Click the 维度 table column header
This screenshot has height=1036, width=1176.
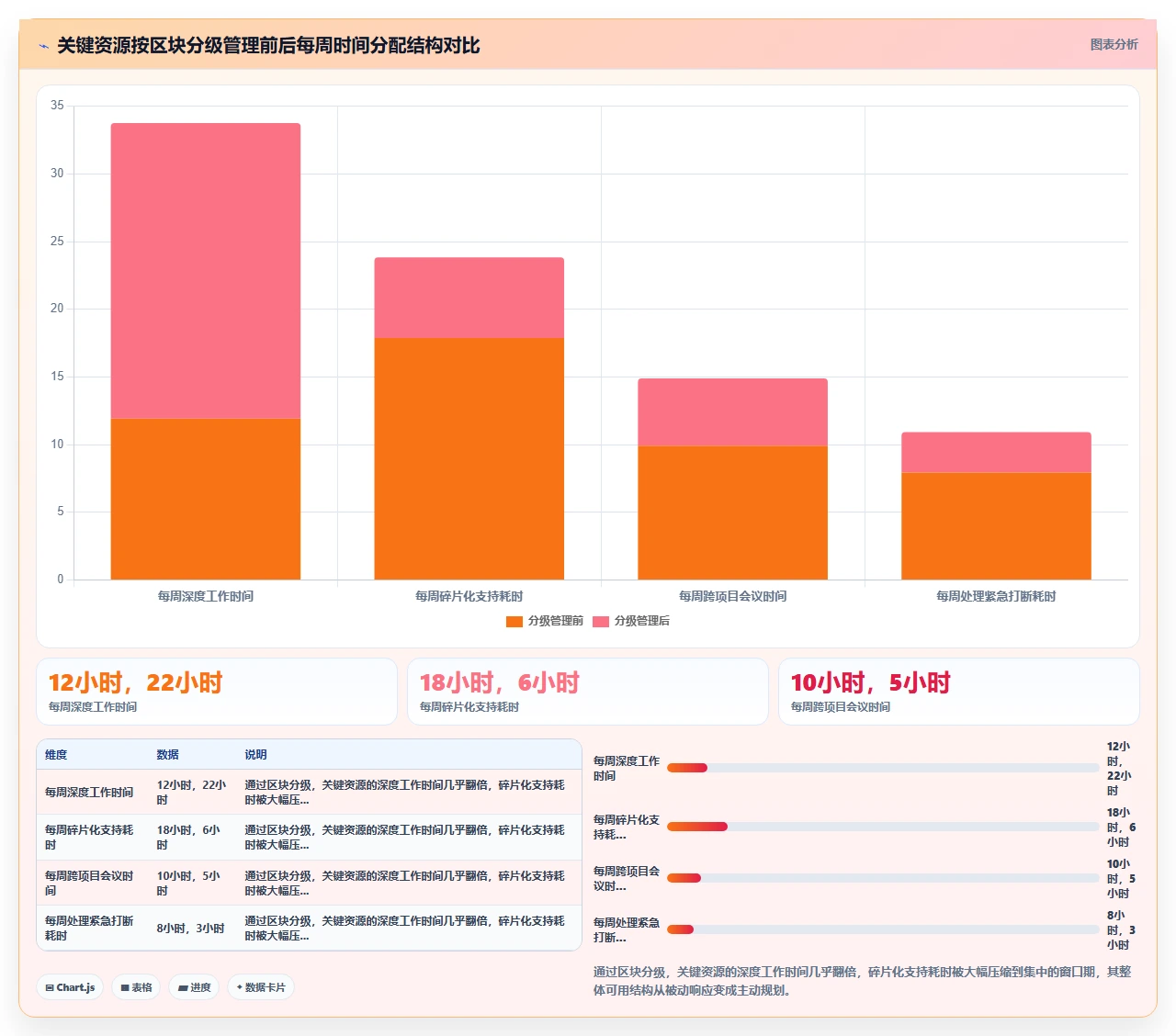(x=56, y=755)
